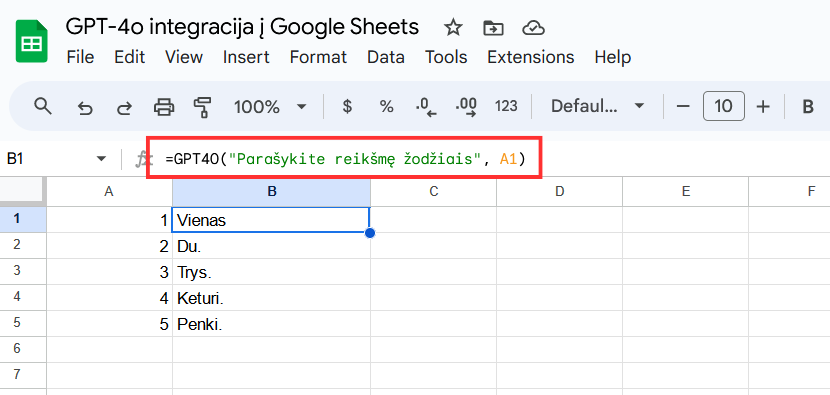Click the search menus magnifier icon
Viewport: 830px width, 395px height.
43,106
